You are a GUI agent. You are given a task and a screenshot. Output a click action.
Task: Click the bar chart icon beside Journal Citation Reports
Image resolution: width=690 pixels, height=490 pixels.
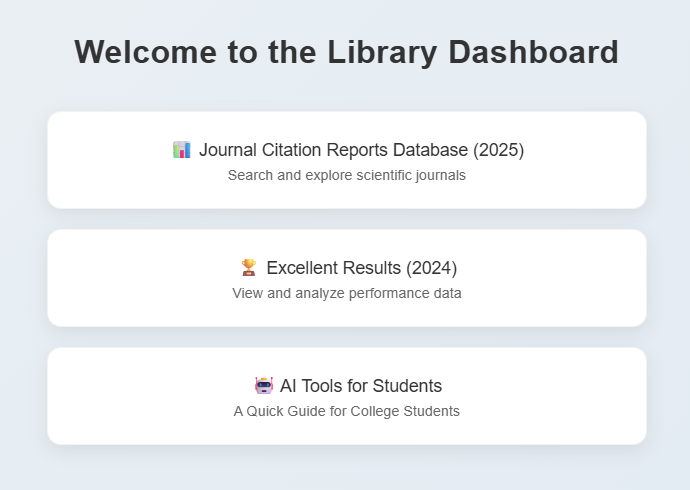click(x=182, y=150)
